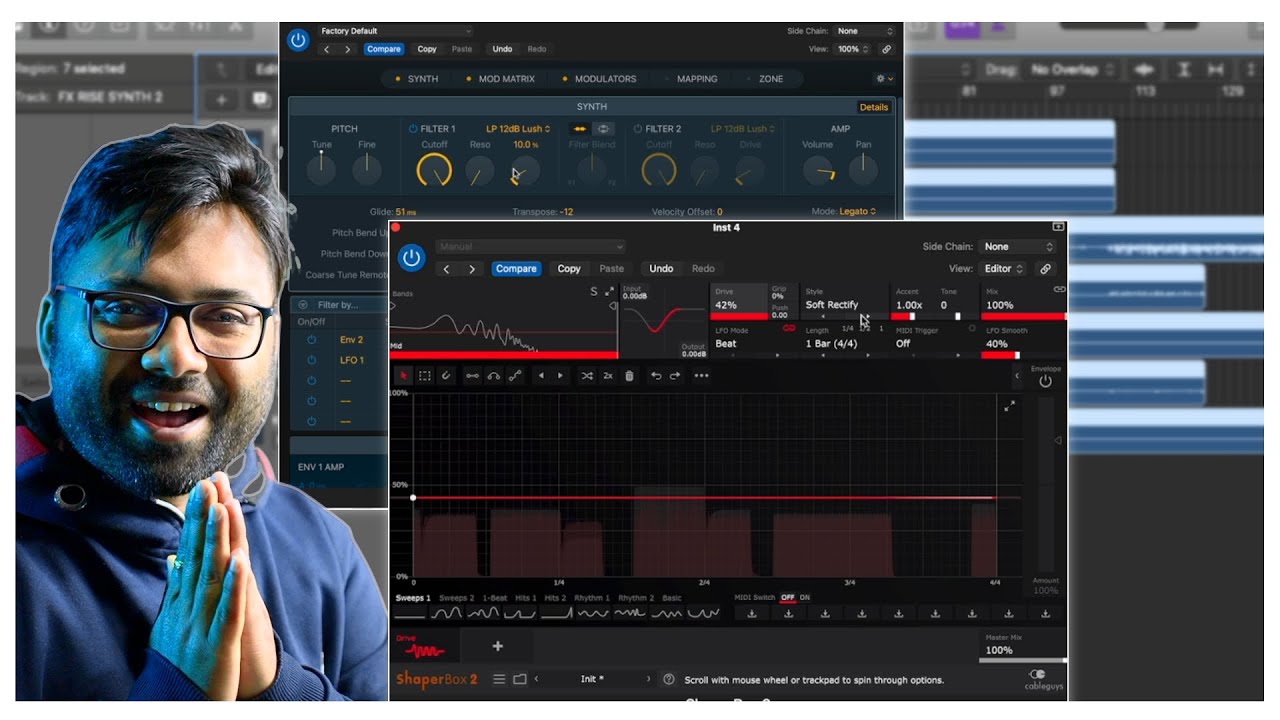
Task: Open the ShaperBox hamburger menu
Action: tap(499, 679)
